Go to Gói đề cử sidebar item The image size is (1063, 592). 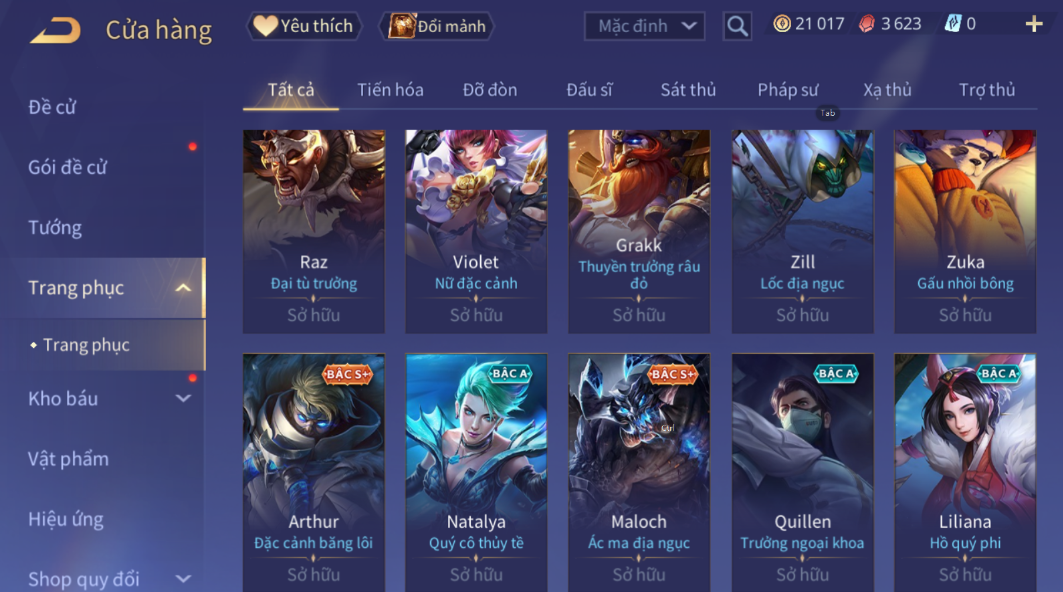68,167
